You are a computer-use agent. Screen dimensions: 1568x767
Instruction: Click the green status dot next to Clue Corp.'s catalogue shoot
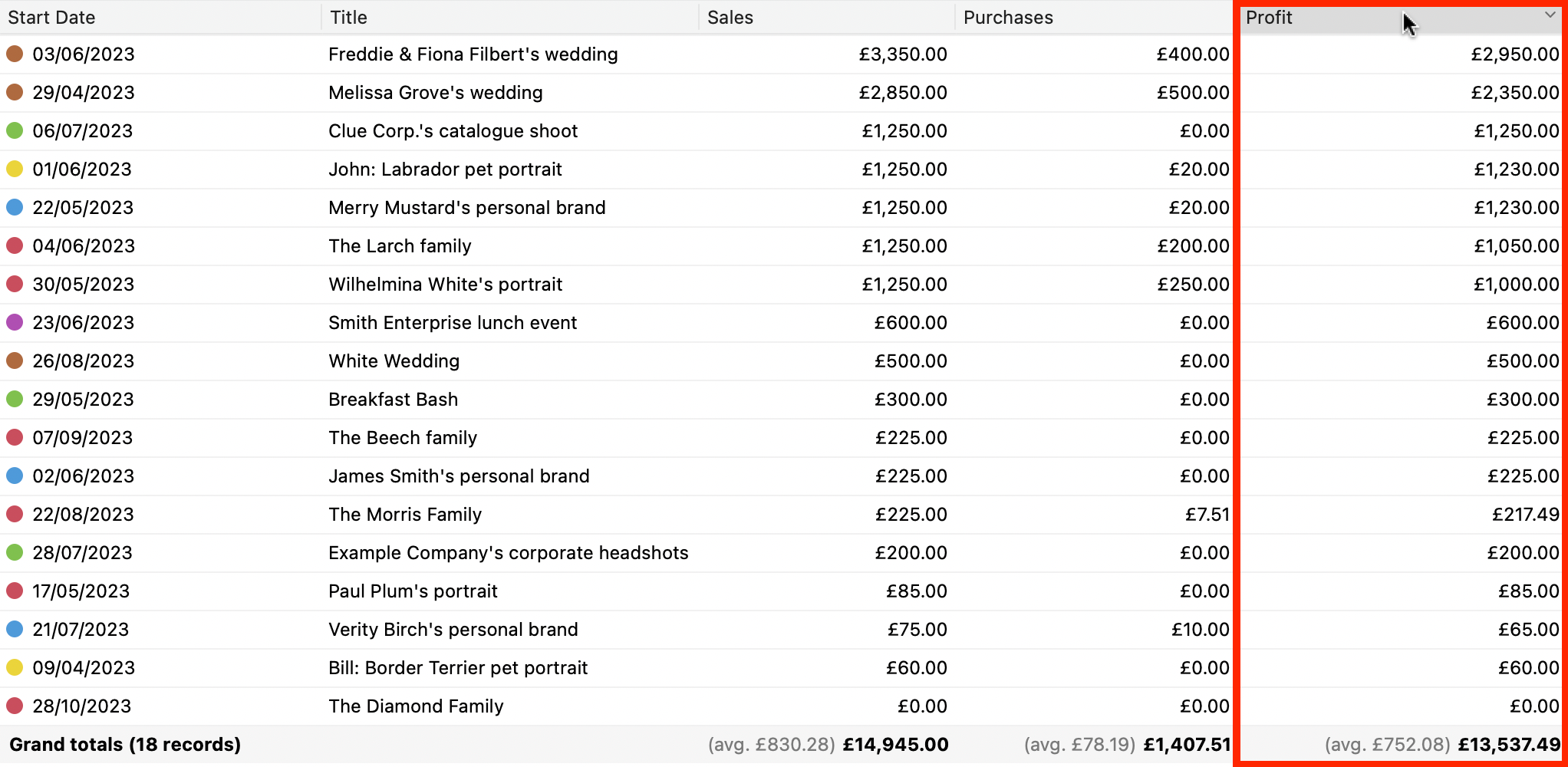(x=15, y=130)
